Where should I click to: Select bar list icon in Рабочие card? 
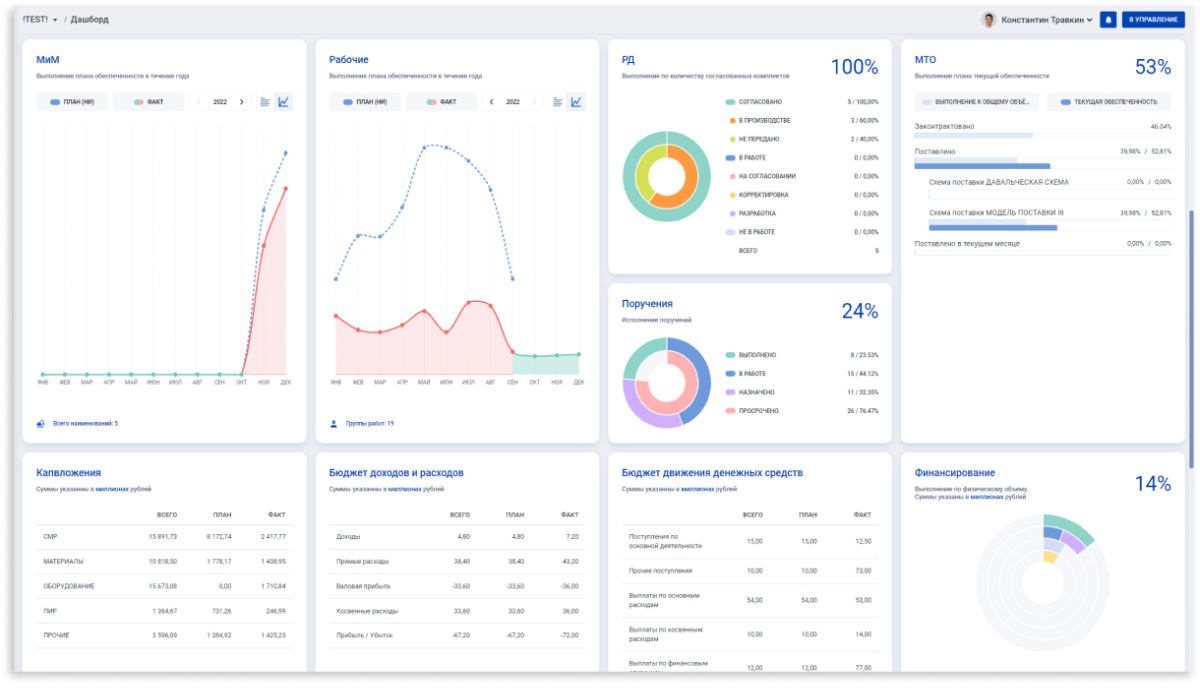coord(558,102)
